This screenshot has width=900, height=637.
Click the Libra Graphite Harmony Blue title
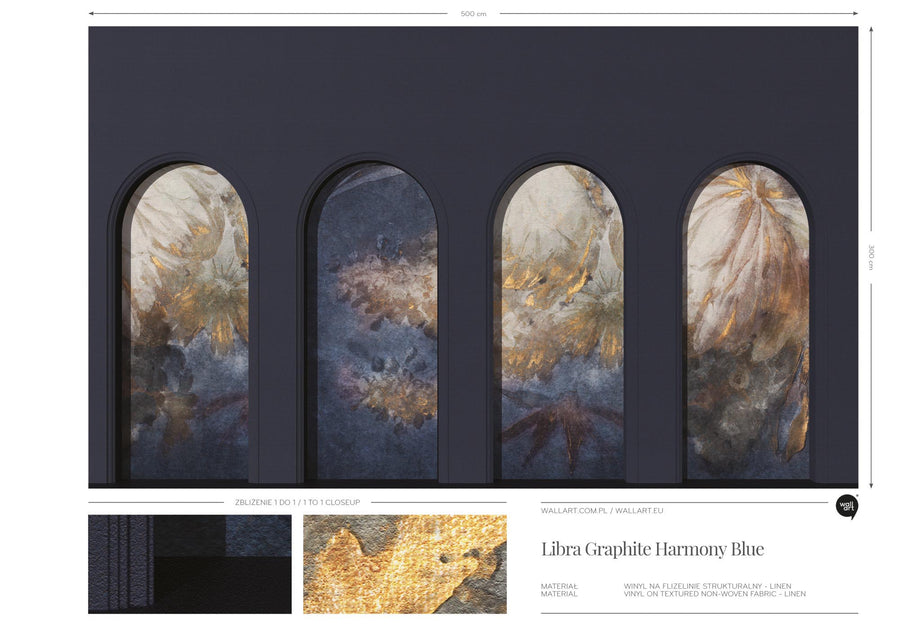[652, 549]
